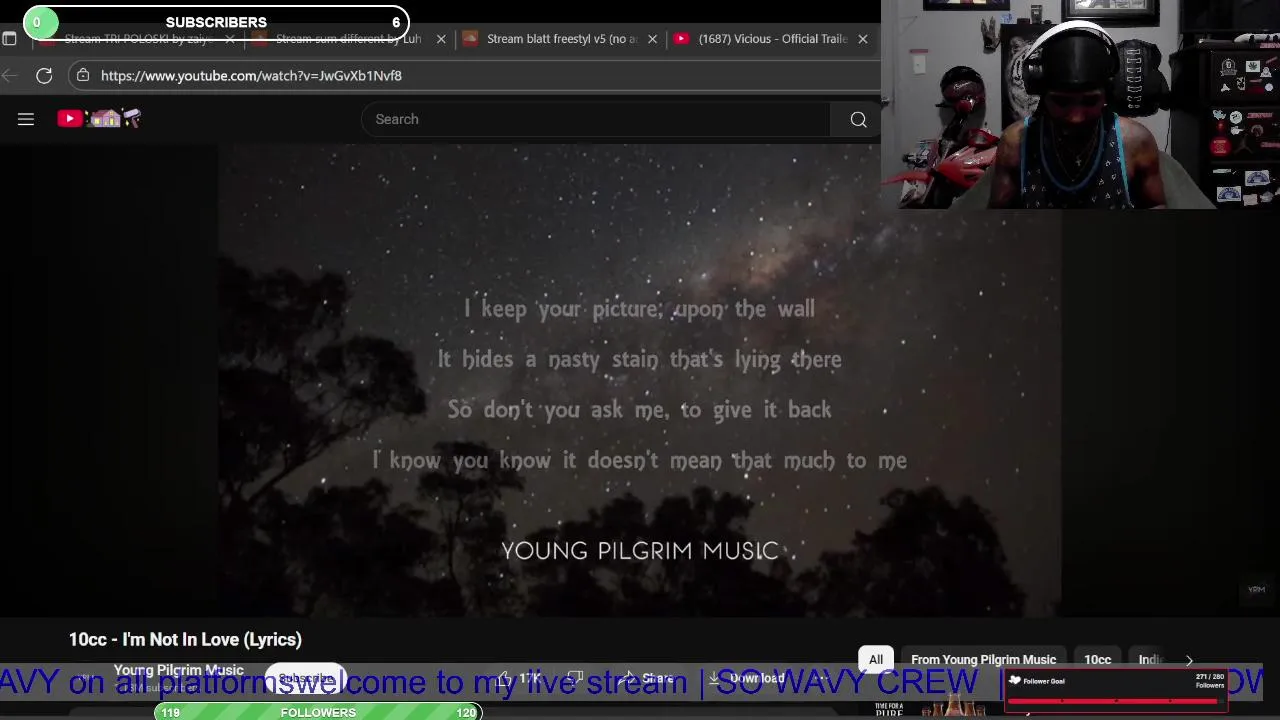Close the 'Vicious - Official Trailer' tab

coord(863,39)
